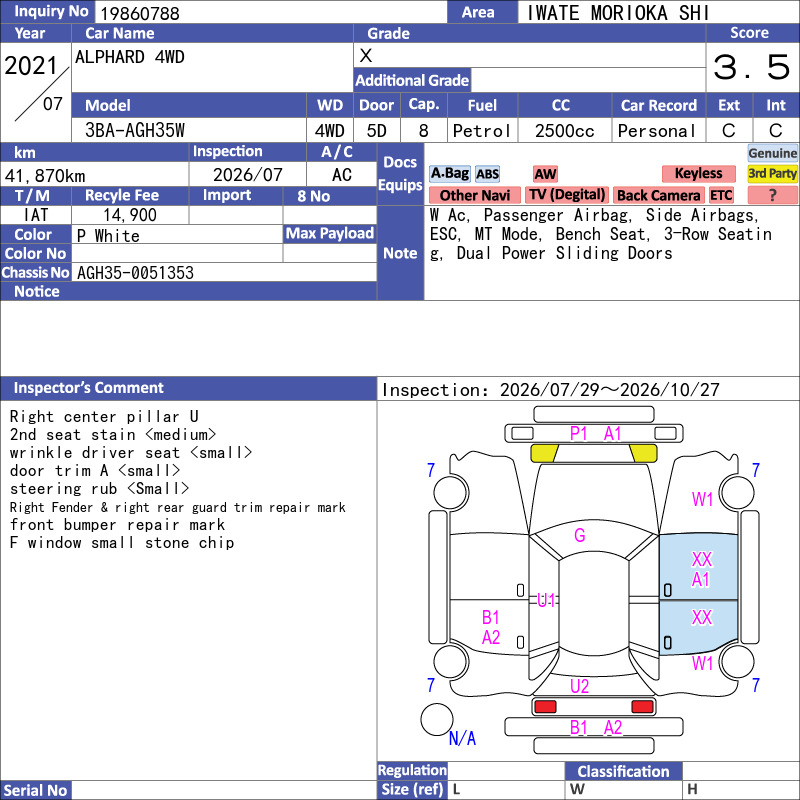Click the Regulation label

coord(412,770)
